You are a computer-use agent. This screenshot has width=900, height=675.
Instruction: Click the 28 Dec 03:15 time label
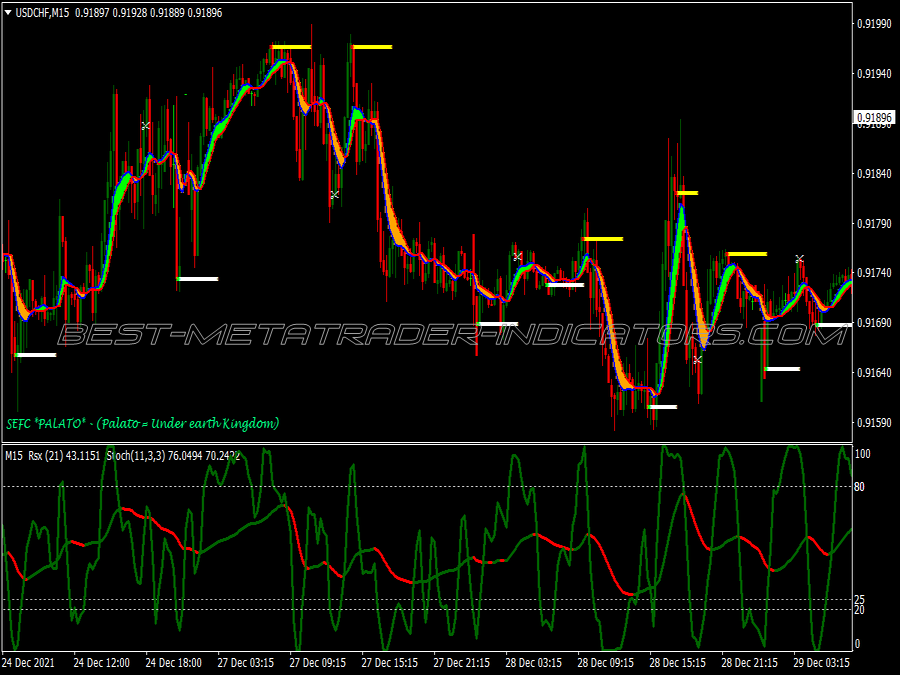[x=534, y=662]
